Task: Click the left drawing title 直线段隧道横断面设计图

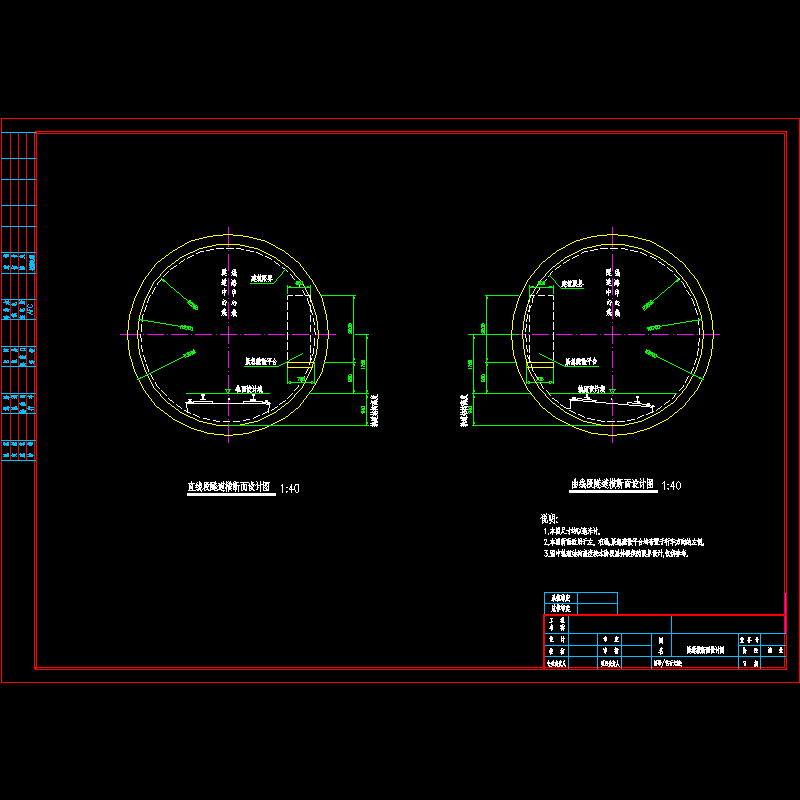Action: [229, 487]
